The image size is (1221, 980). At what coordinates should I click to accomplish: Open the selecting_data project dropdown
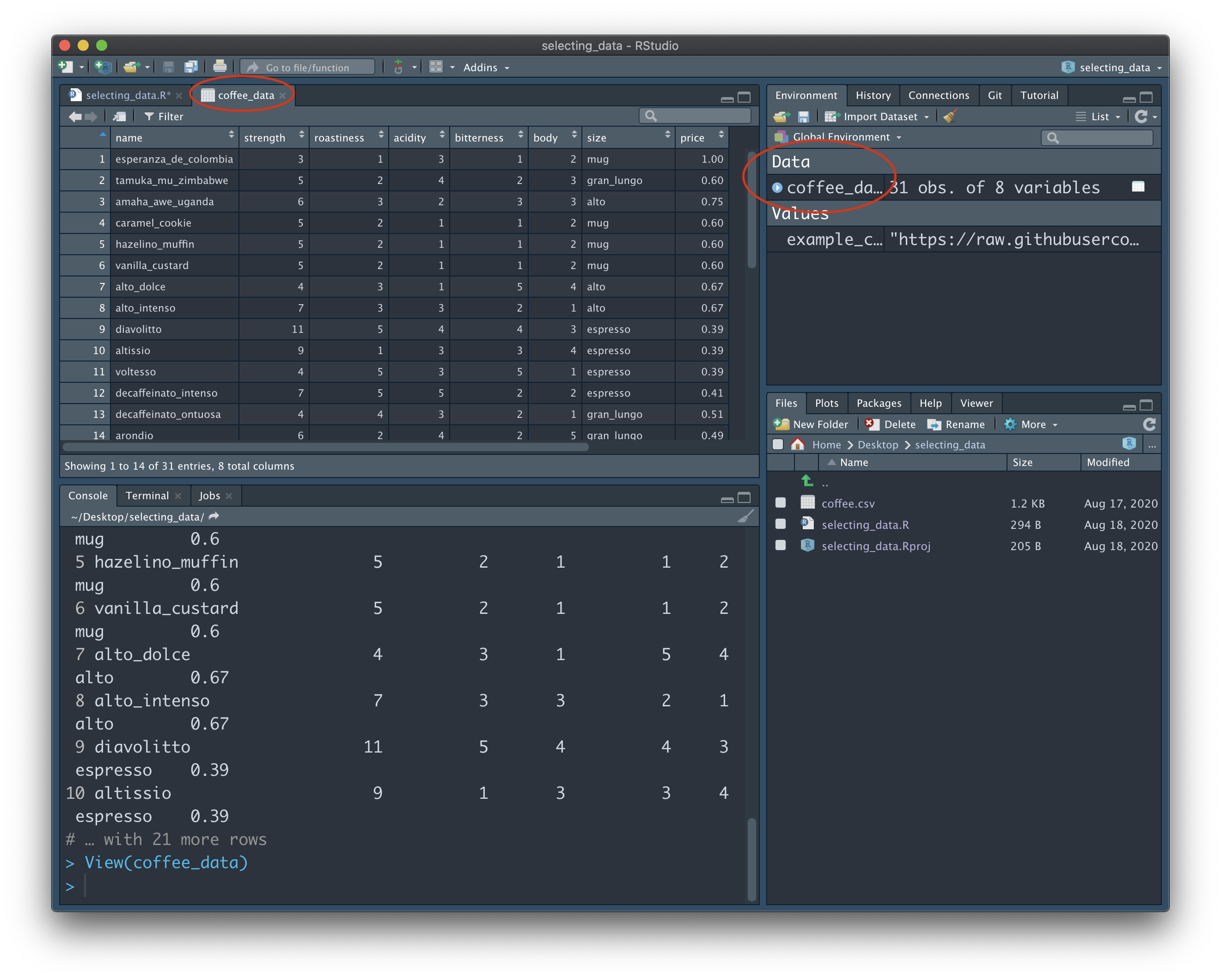(1111, 67)
